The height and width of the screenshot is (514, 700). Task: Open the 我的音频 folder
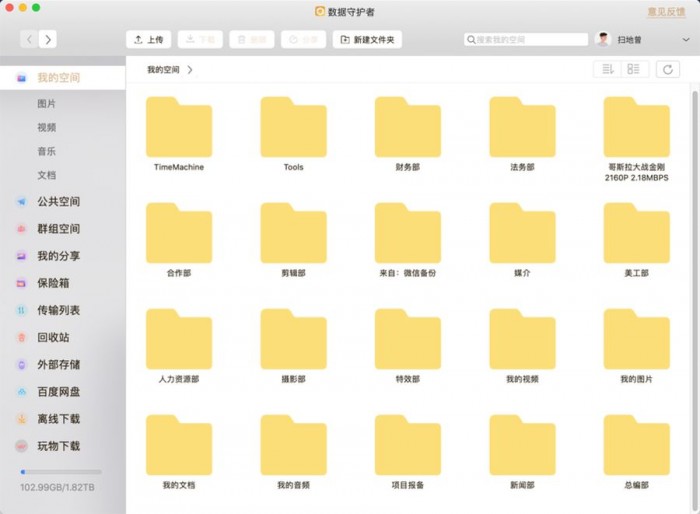point(293,445)
